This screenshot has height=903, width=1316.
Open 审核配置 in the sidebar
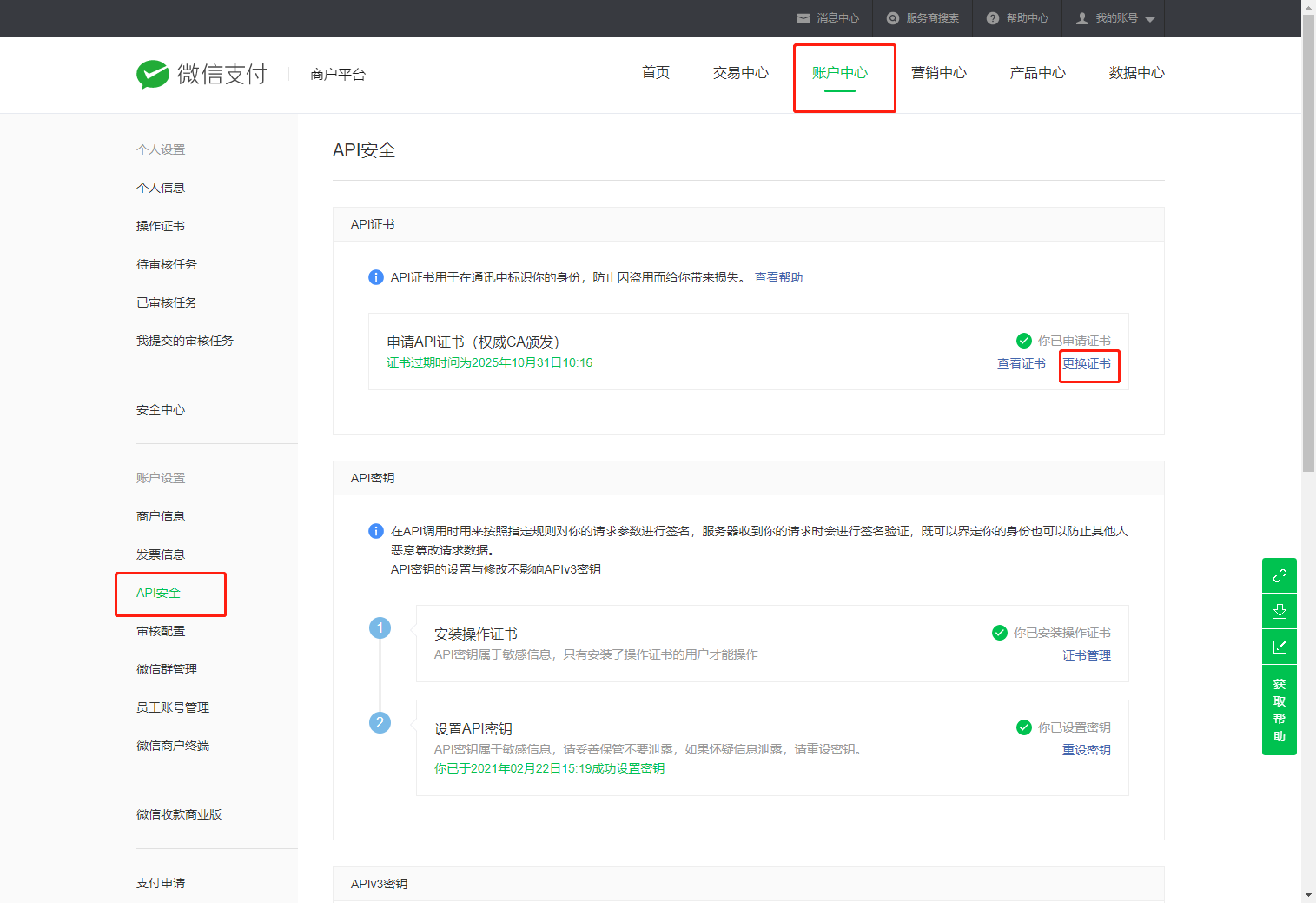coord(161,631)
